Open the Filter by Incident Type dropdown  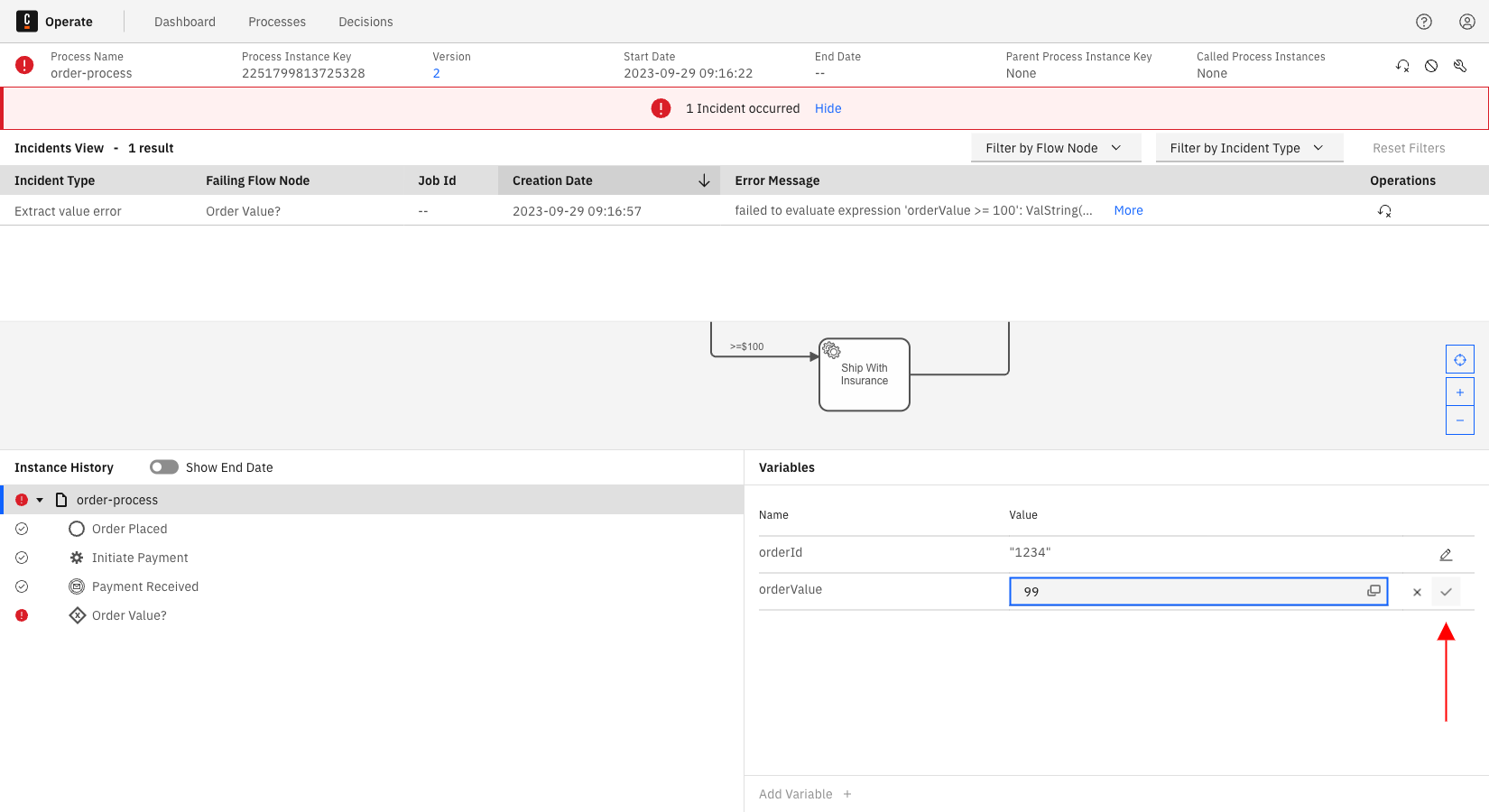[1248, 148]
